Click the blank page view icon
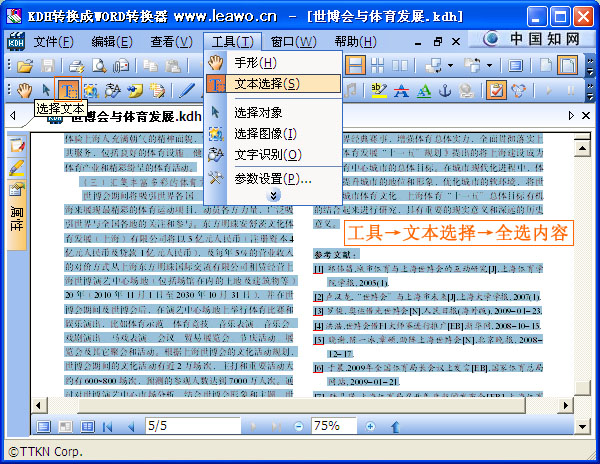This screenshot has width=600, height=464. pyautogui.click(x=545, y=65)
